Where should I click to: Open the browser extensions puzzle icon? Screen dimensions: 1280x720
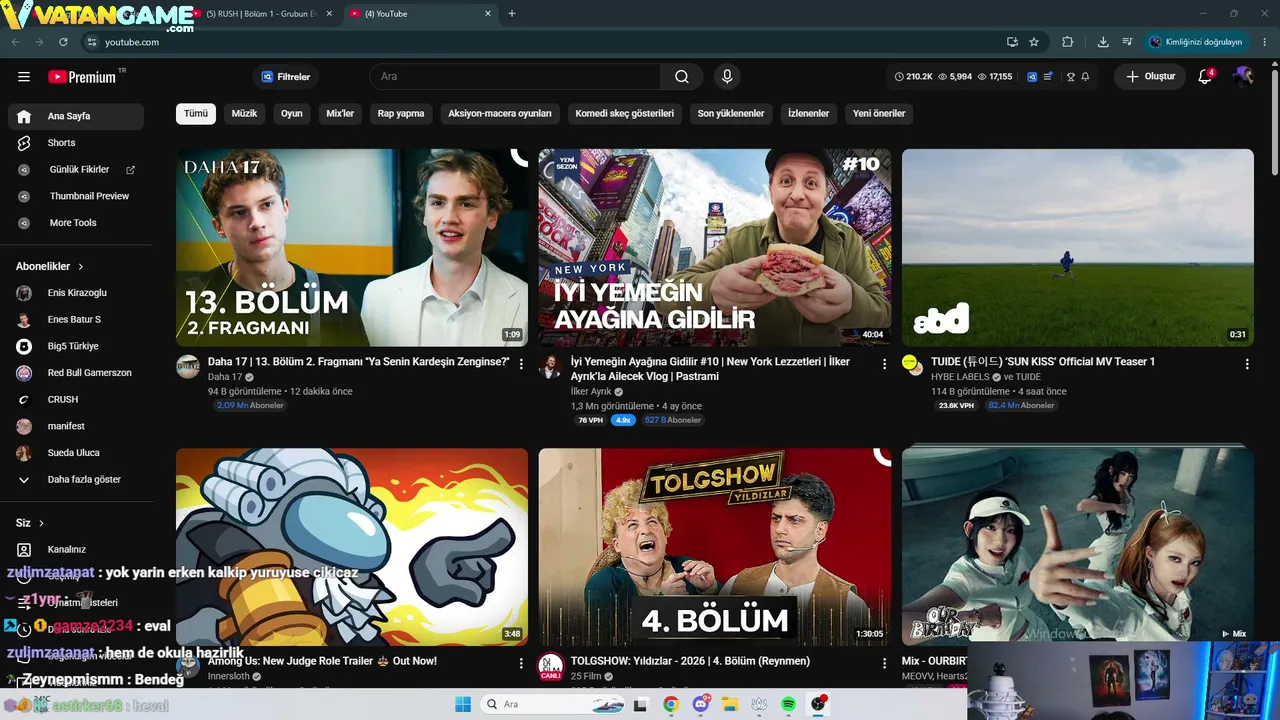pos(1067,42)
